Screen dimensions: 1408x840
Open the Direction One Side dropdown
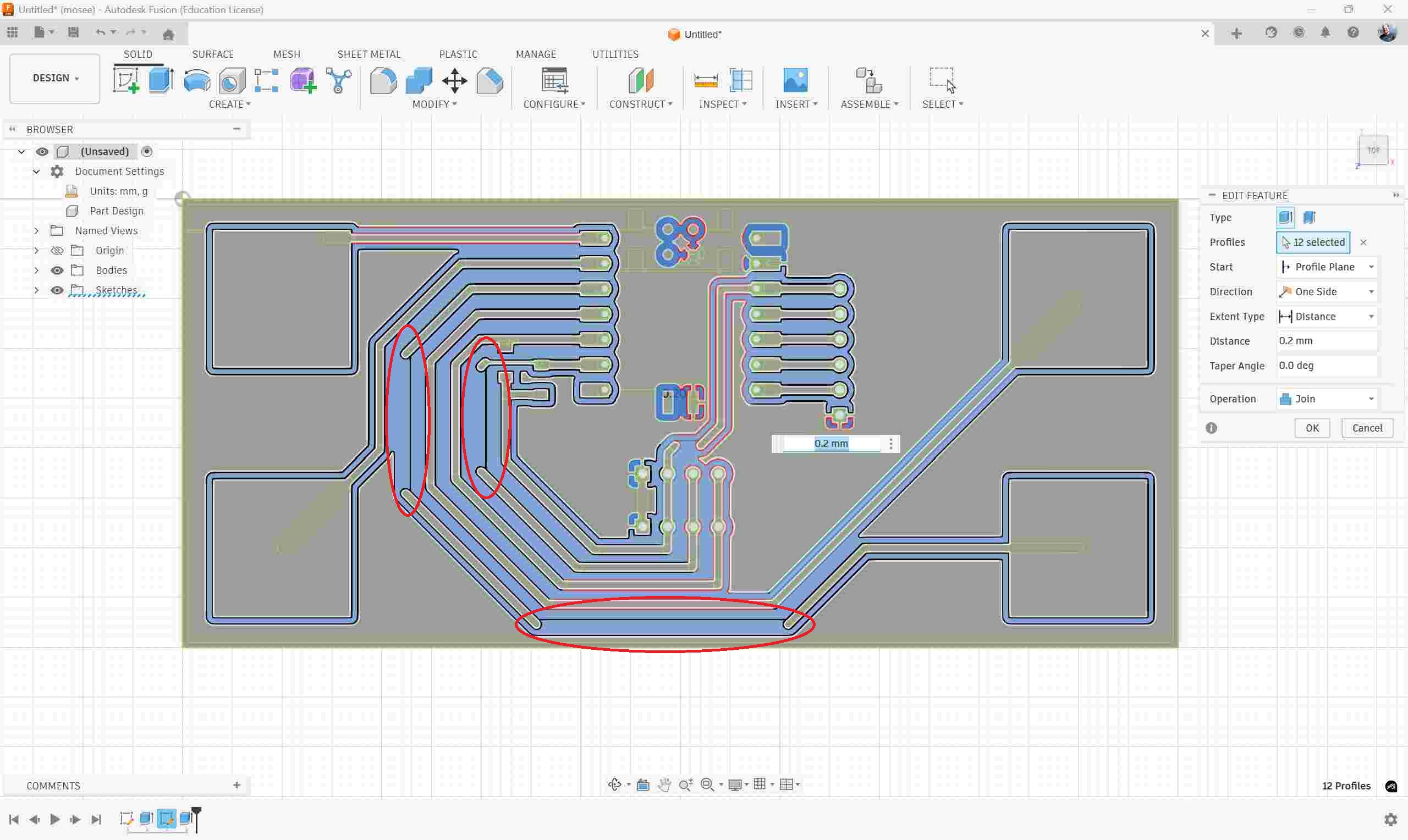tap(1327, 292)
